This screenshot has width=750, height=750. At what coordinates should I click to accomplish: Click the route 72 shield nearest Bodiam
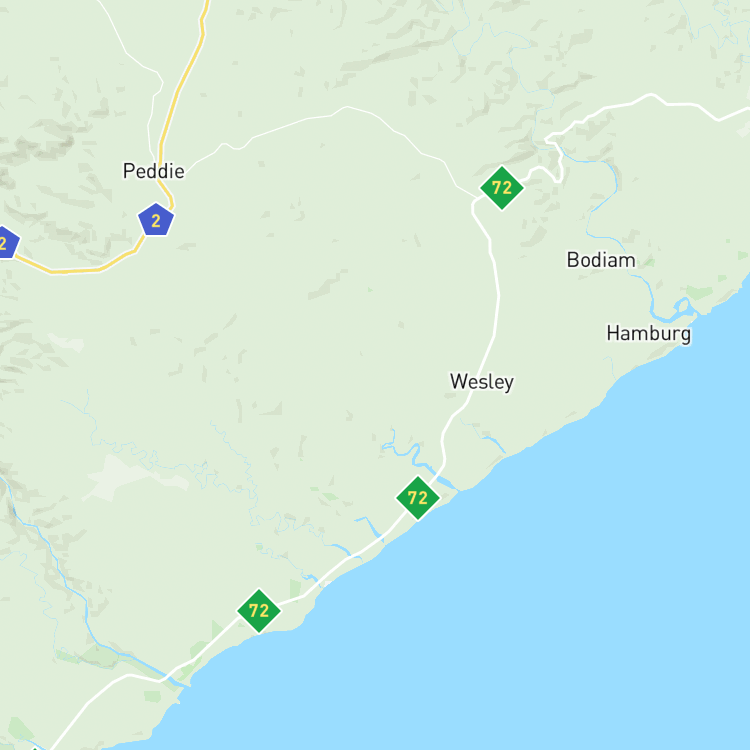502,188
